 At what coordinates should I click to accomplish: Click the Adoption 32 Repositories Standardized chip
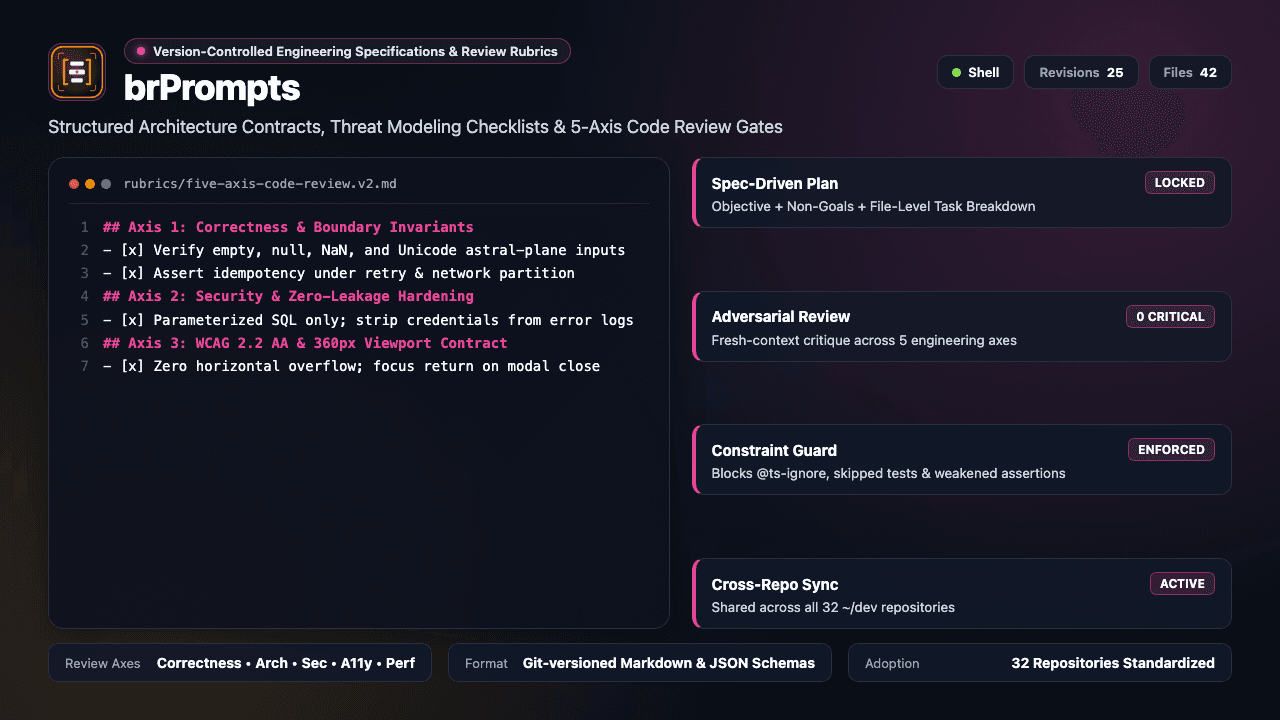[1040, 663]
